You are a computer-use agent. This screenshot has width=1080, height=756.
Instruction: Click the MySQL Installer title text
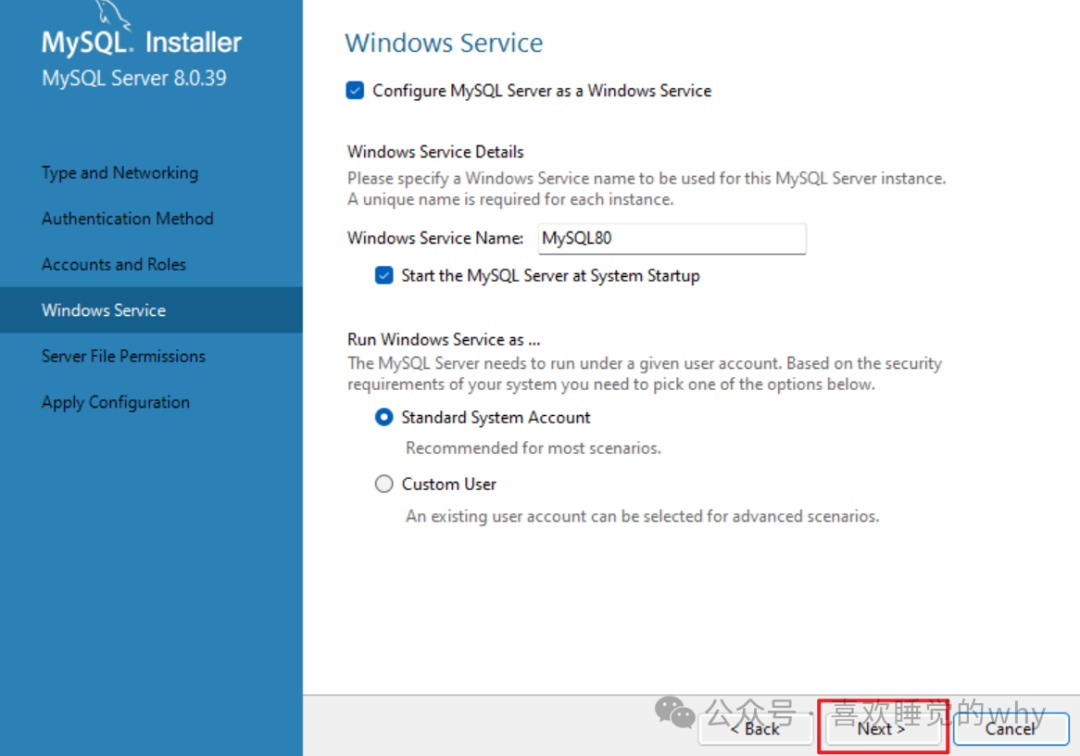pos(141,43)
